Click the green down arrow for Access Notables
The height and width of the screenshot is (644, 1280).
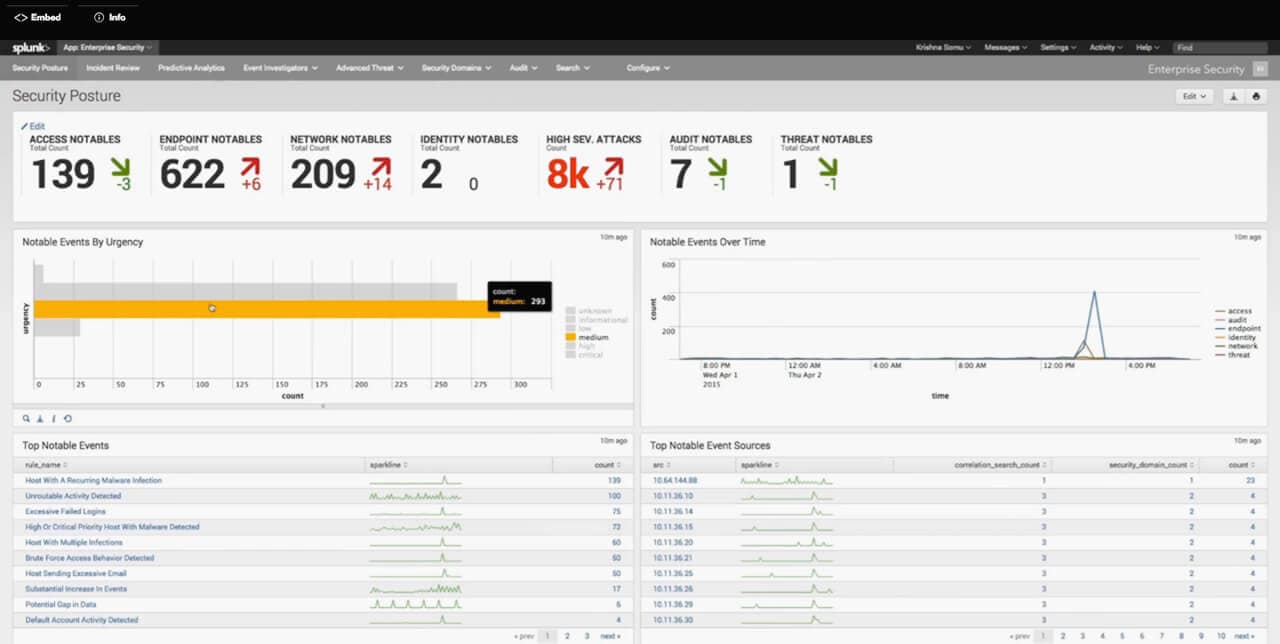120,167
